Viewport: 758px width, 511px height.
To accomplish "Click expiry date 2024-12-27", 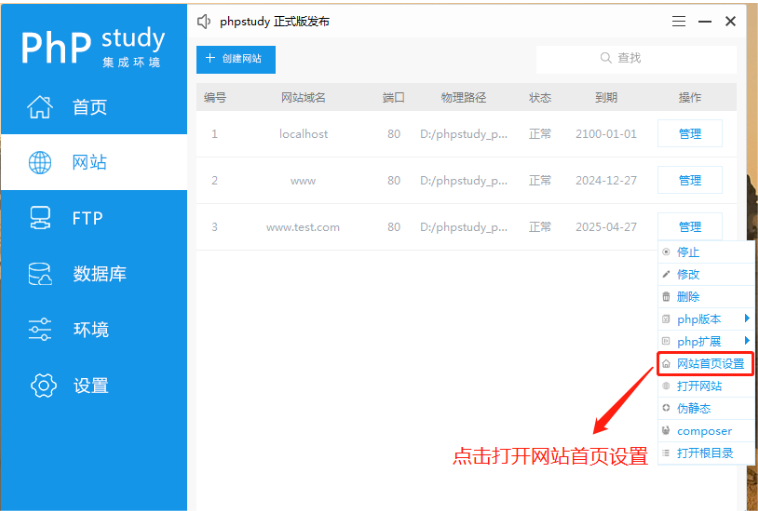I will [606, 180].
